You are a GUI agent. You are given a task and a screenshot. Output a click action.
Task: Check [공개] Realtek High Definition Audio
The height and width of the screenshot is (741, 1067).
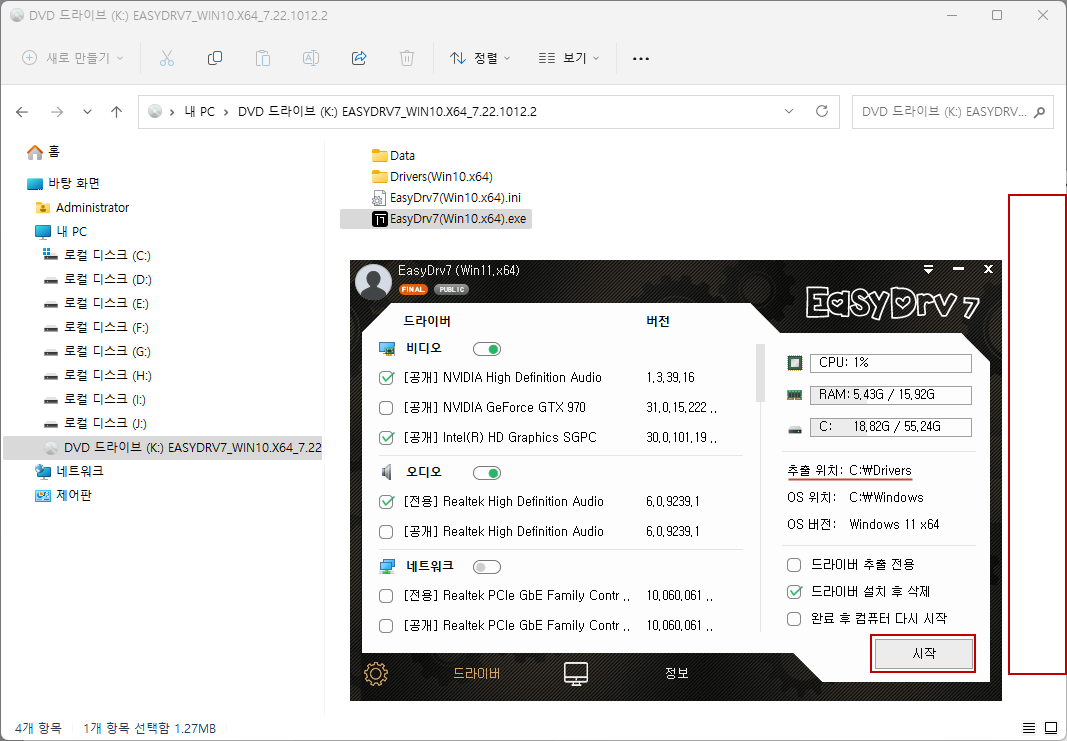pyautogui.click(x=386, y=531)
